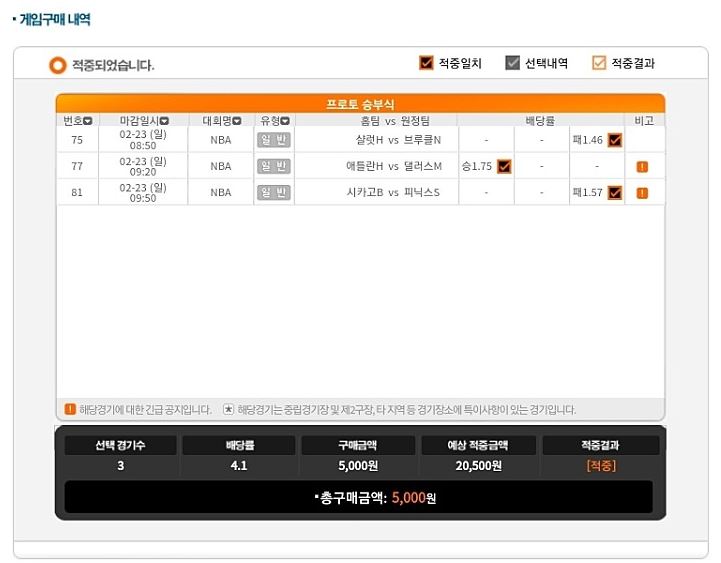Screen dimensions: 721x563
Task: Click the 일반 type badge for game 81
Action: pos(274,192)
